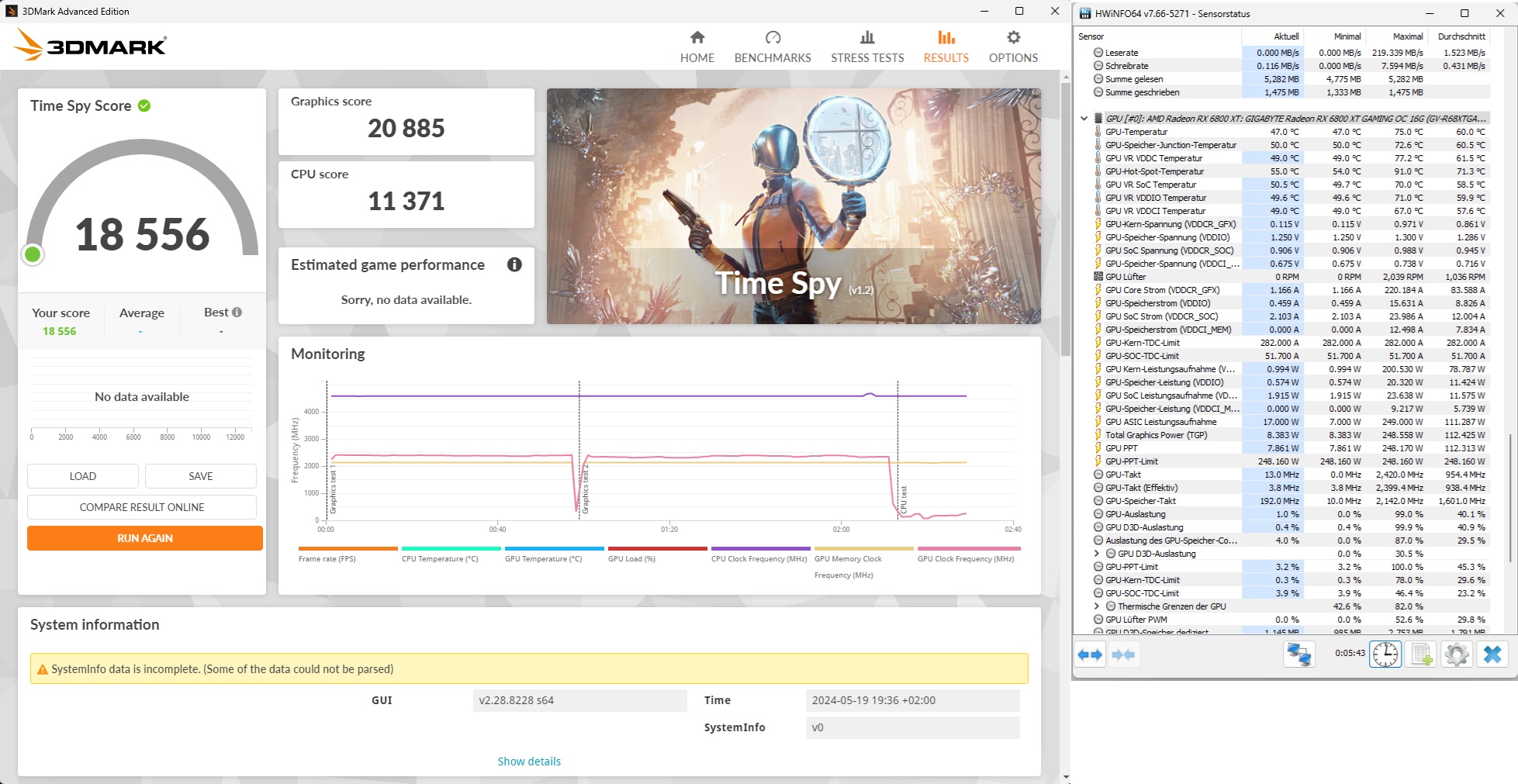Click the green validation checkmark beside Time Spy Score
This screenshot has width=1518, height=784.
coord(144,105)
